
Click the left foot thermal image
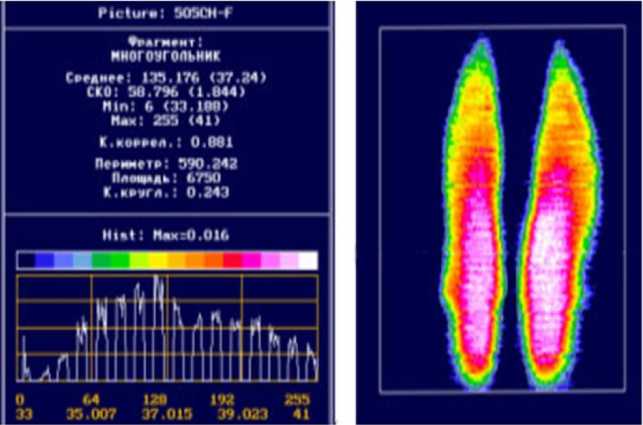point(474,213)
